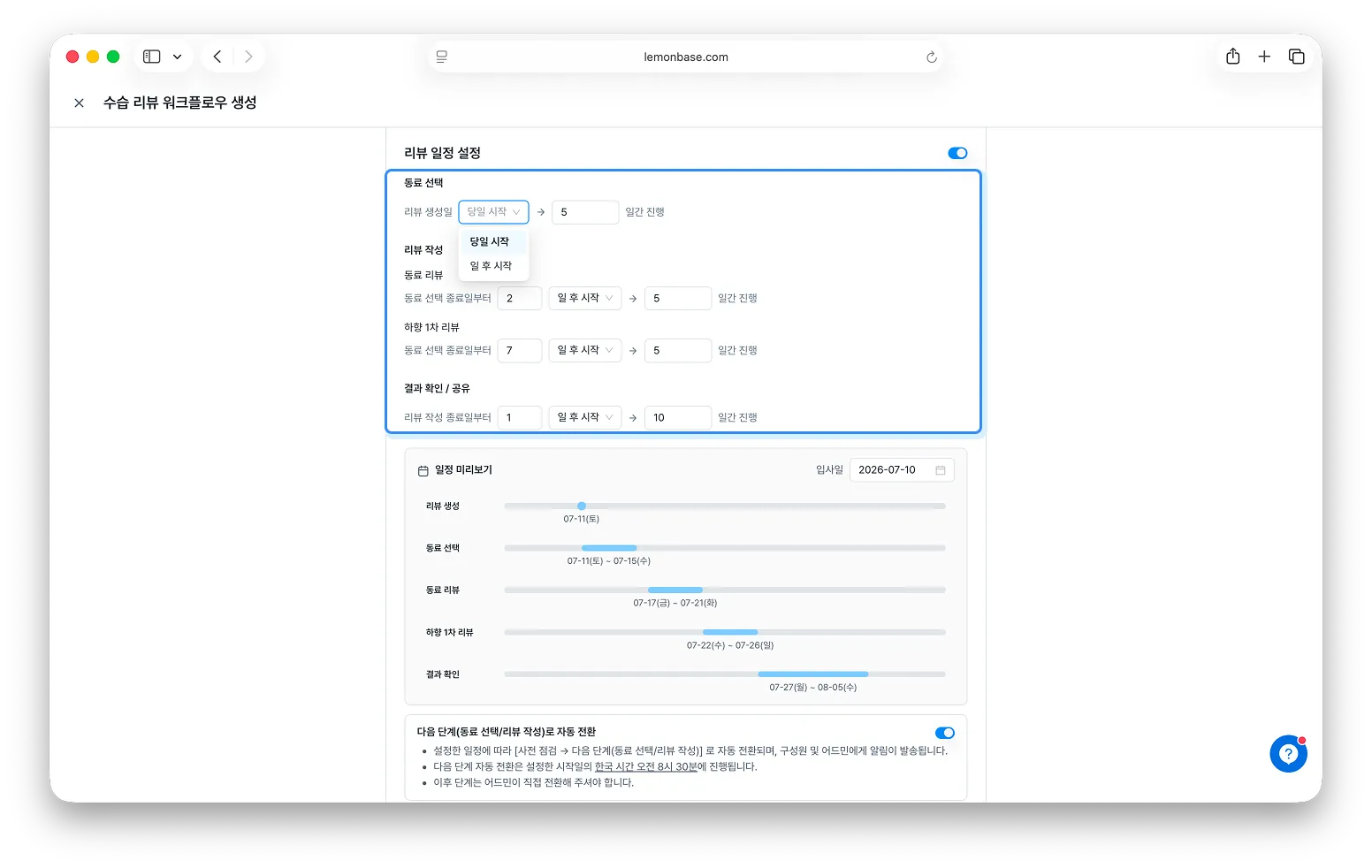Reload the lemonbase.com page
The width and height of the screenshot is (1372, 868).
[931, 57]
